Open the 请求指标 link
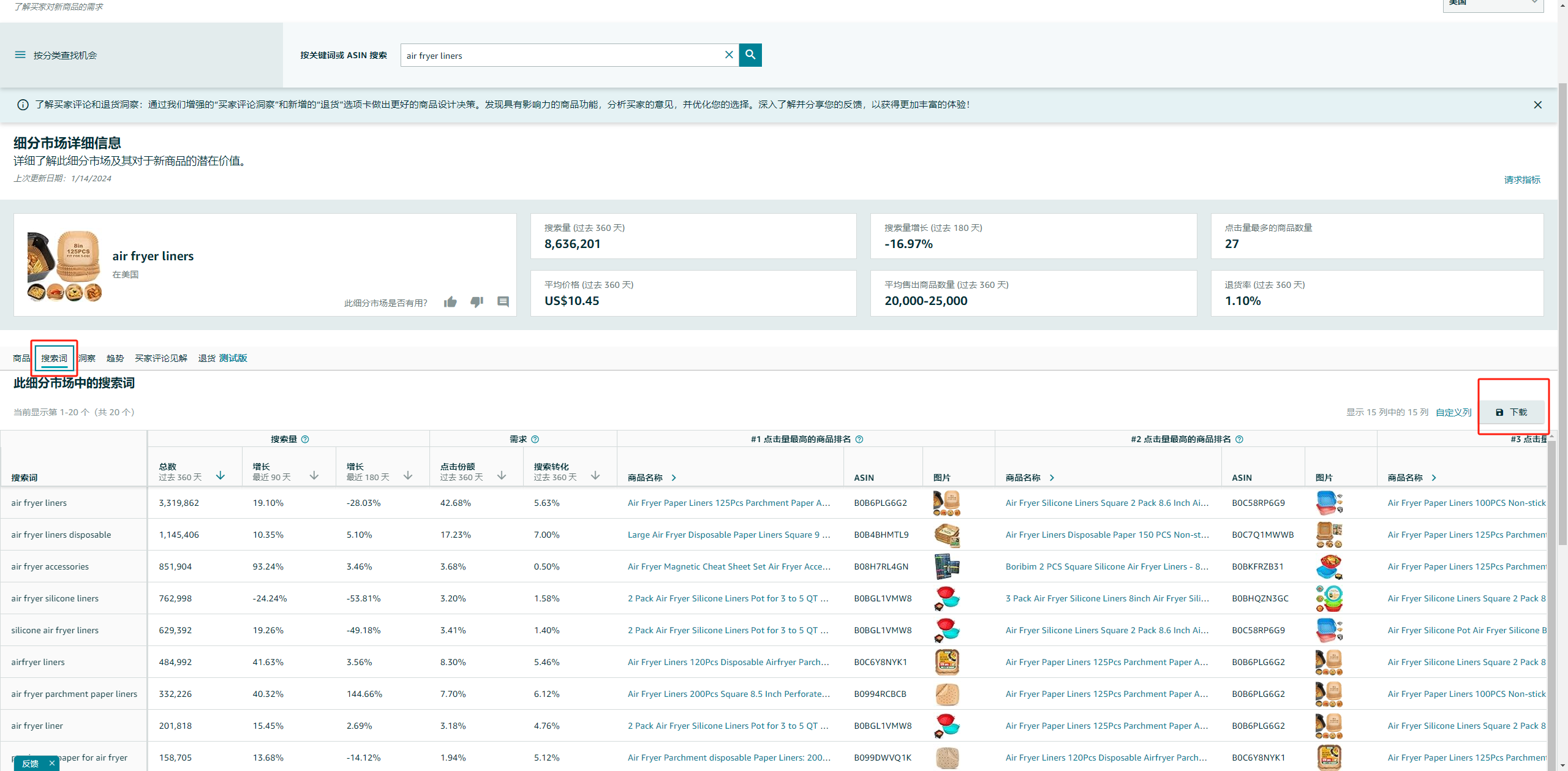 point(1522,179)
